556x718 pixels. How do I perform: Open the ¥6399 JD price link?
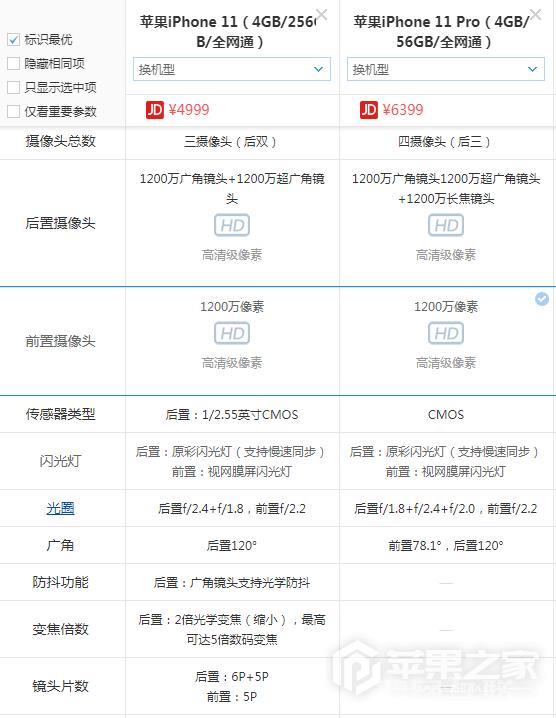click(x=403, y=110)
